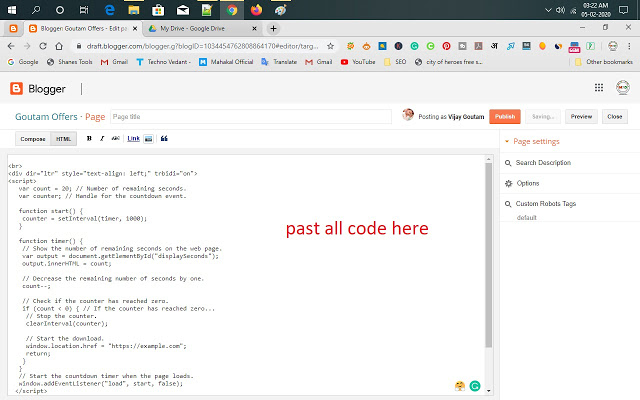Open the SEO bookmarks folder

tap(395, 62)
